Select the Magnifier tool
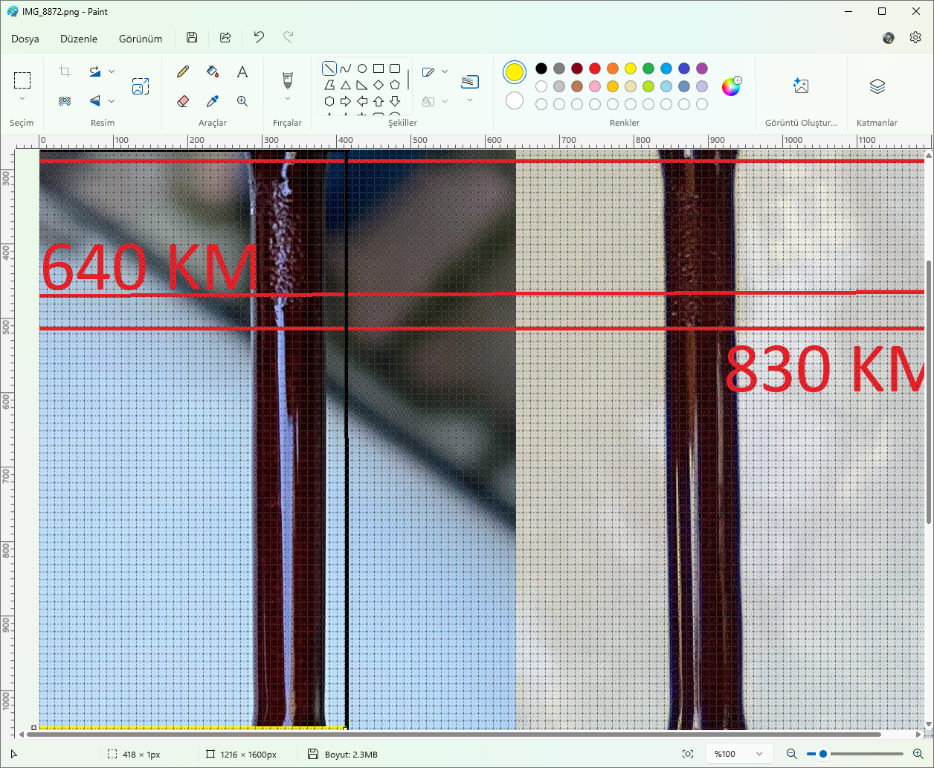The height and width of the screenshot is (768, 934). 242,101
